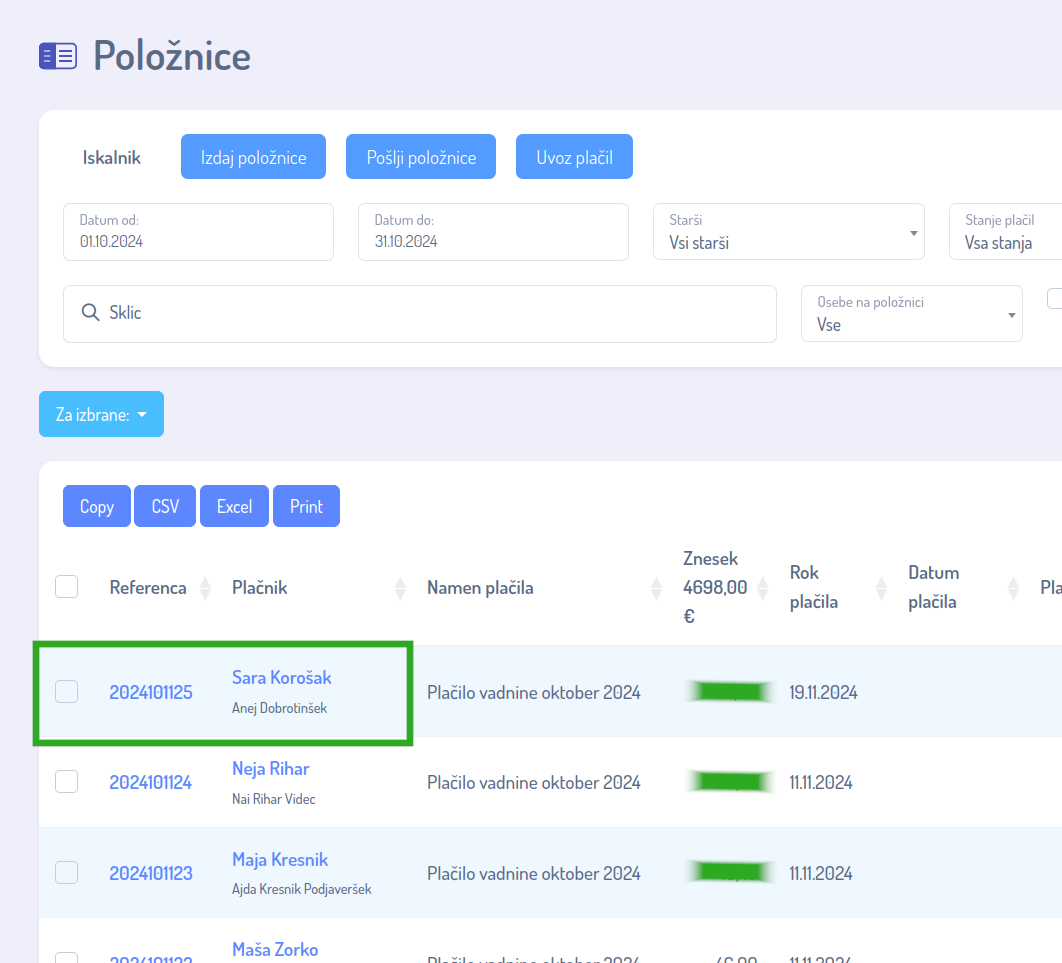This screenshot has height=963, width=1062.
Task: Sort by Rok plačila column arrows
Action: click(x=881, y=588)
